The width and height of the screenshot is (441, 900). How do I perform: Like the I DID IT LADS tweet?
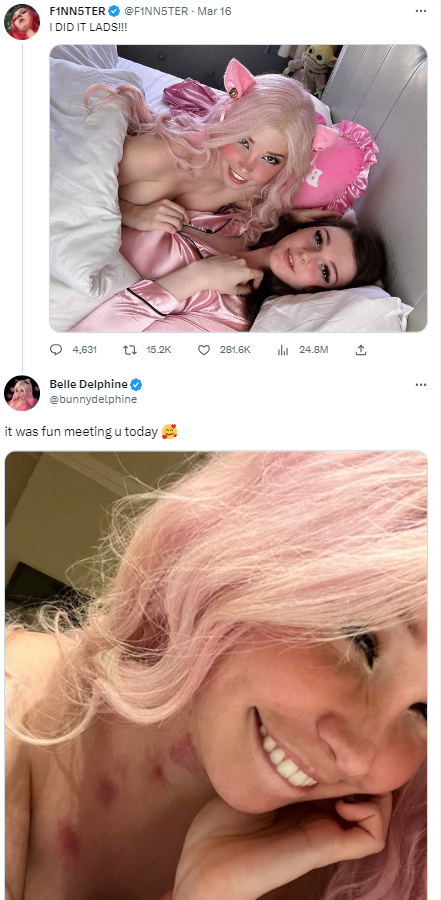(x=204, y=350)
